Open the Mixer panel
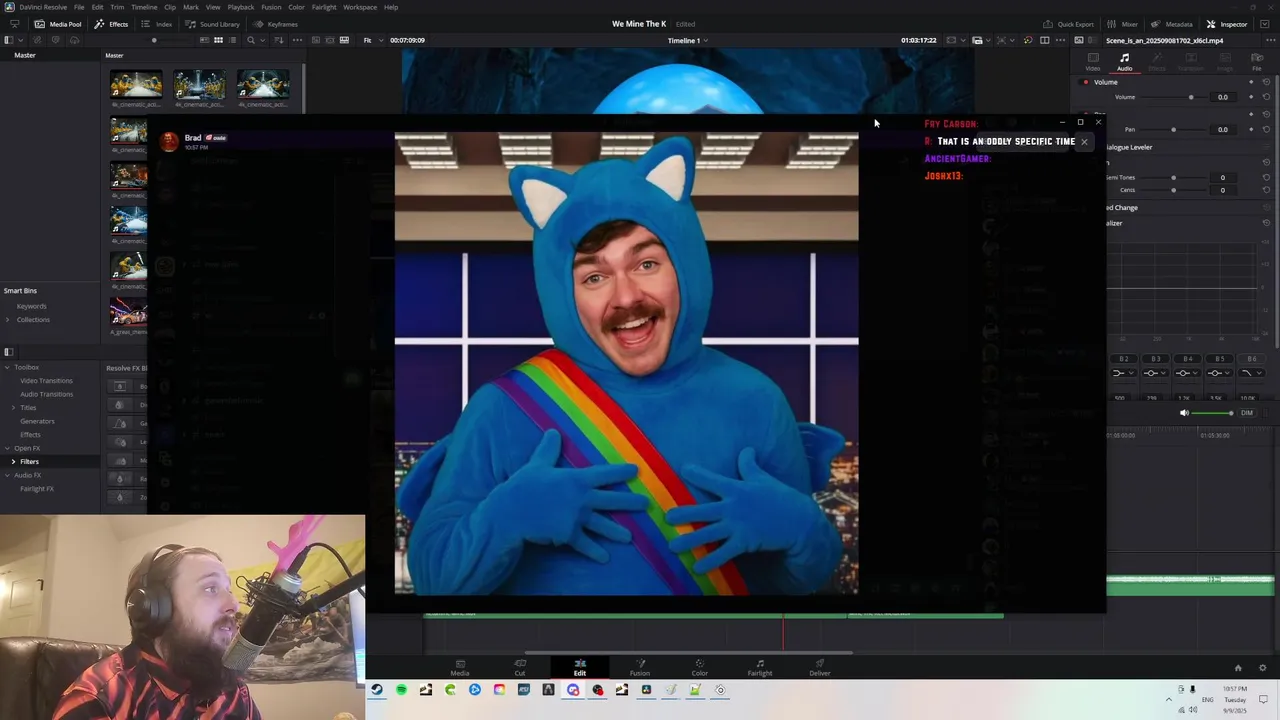 1122,24
